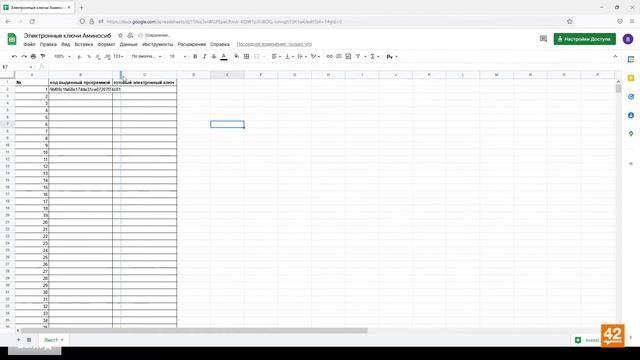Open the Данные menu

point(129,44)
